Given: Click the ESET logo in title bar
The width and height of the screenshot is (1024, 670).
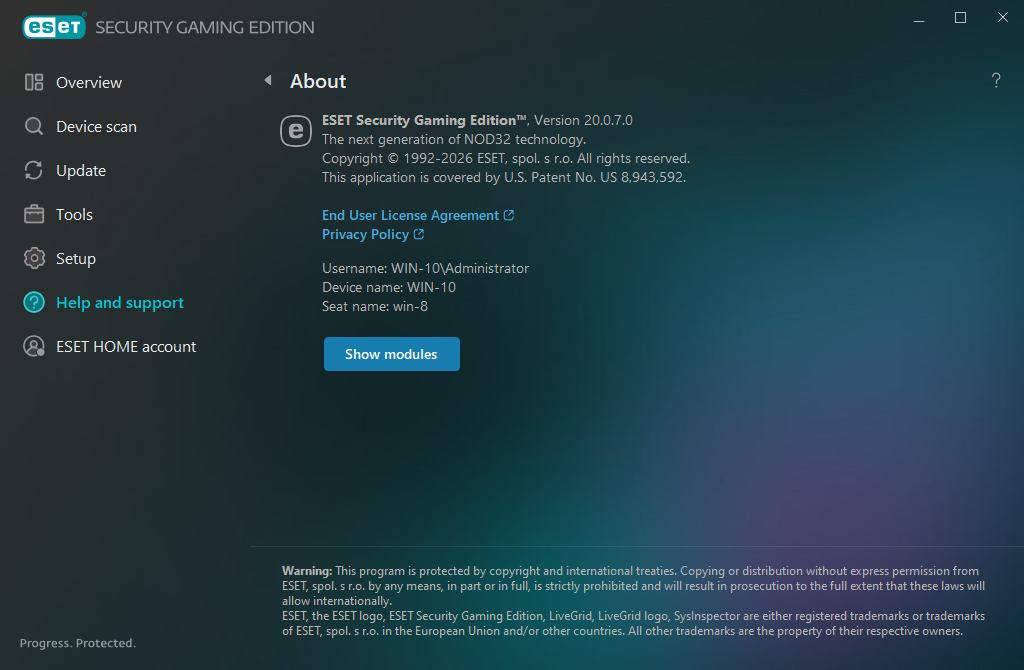Looking at the screenshot, I should [54, 26].
